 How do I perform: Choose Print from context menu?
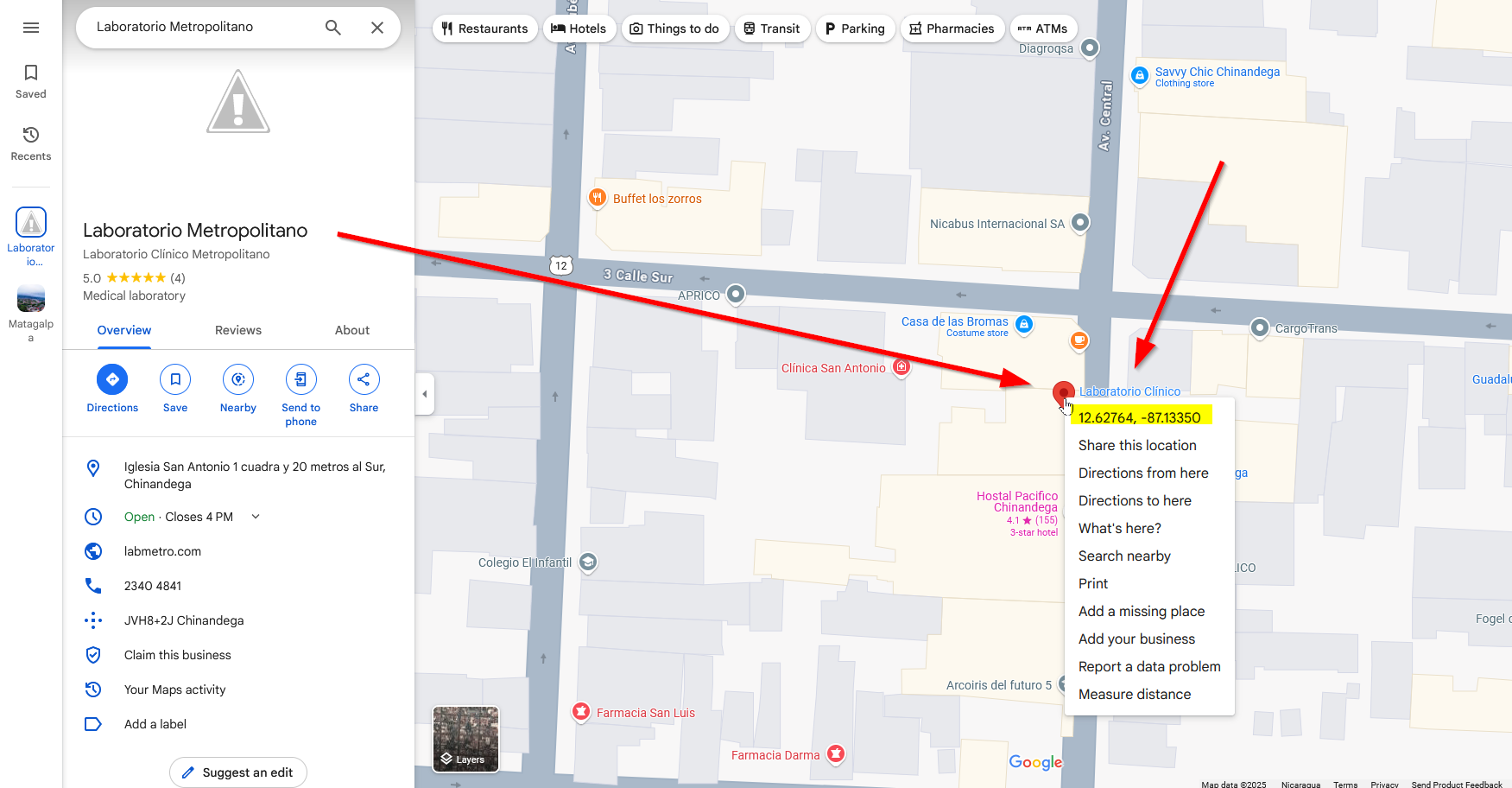pos(1093,583)
